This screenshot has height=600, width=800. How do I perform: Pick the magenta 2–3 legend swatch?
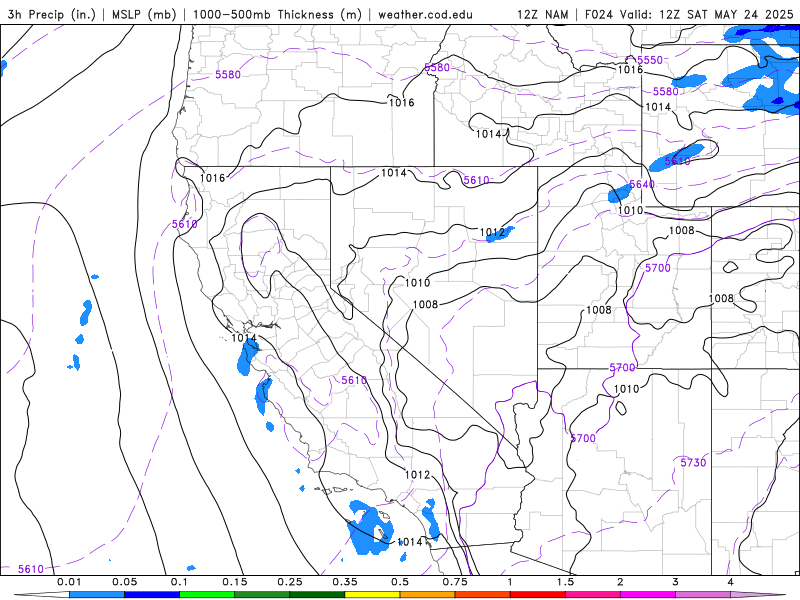point(647,595)
